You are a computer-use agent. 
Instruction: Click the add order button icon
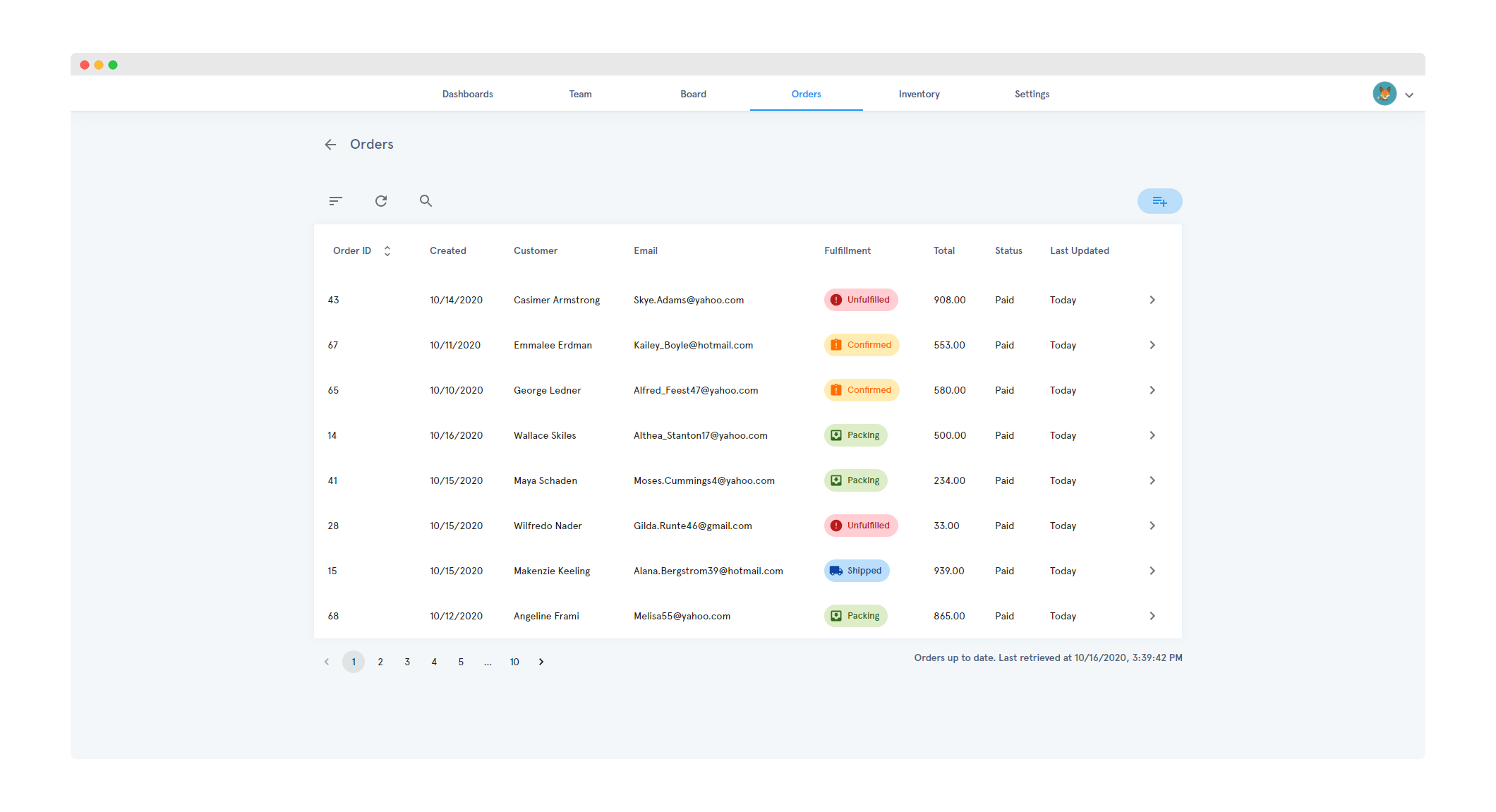coord(1159,201)
